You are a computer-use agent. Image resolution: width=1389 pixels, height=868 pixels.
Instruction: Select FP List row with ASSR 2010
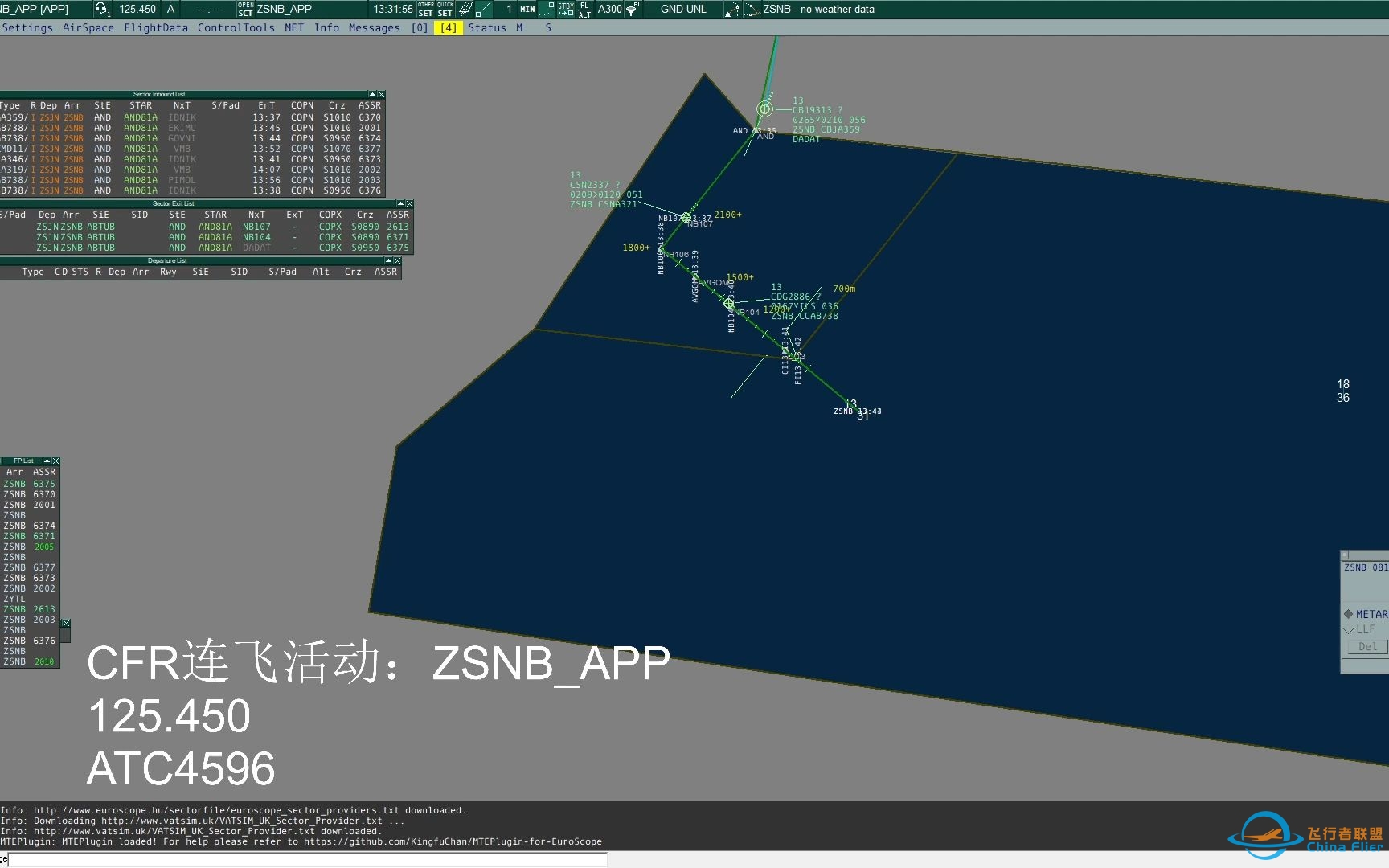click(x=30, y=661)
